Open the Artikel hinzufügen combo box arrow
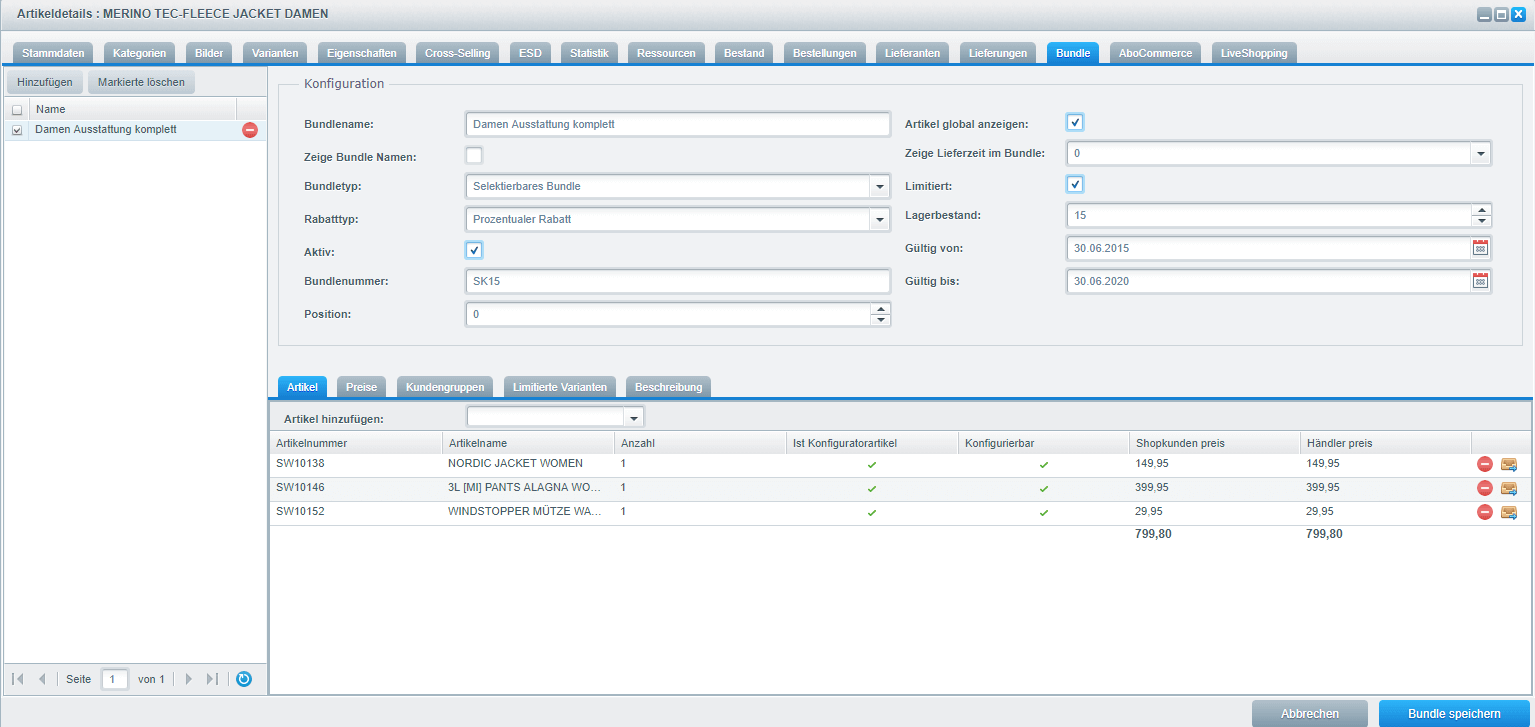The width and height of the screenshot is (1535, 727). 634,418
